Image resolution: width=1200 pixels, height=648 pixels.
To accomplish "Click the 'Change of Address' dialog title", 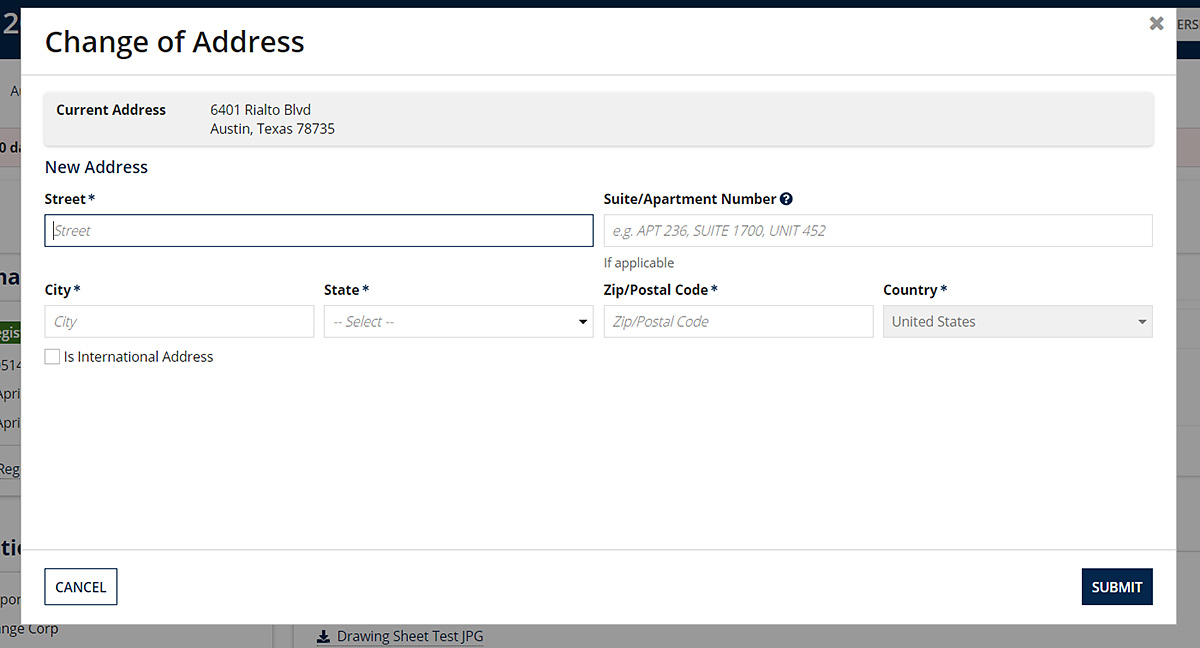I will [x=175, y=42].
